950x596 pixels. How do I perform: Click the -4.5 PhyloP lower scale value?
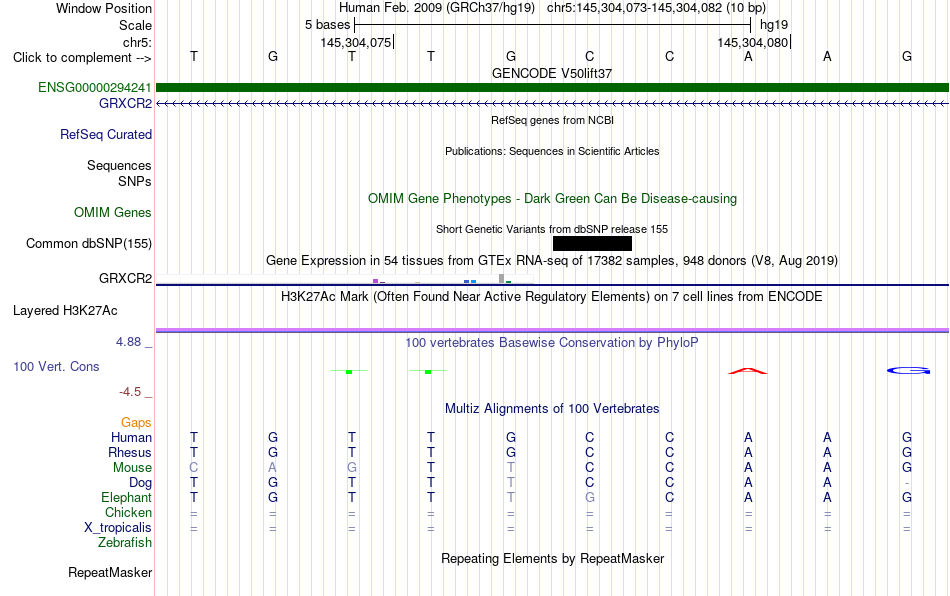click(x=130, y=392)
